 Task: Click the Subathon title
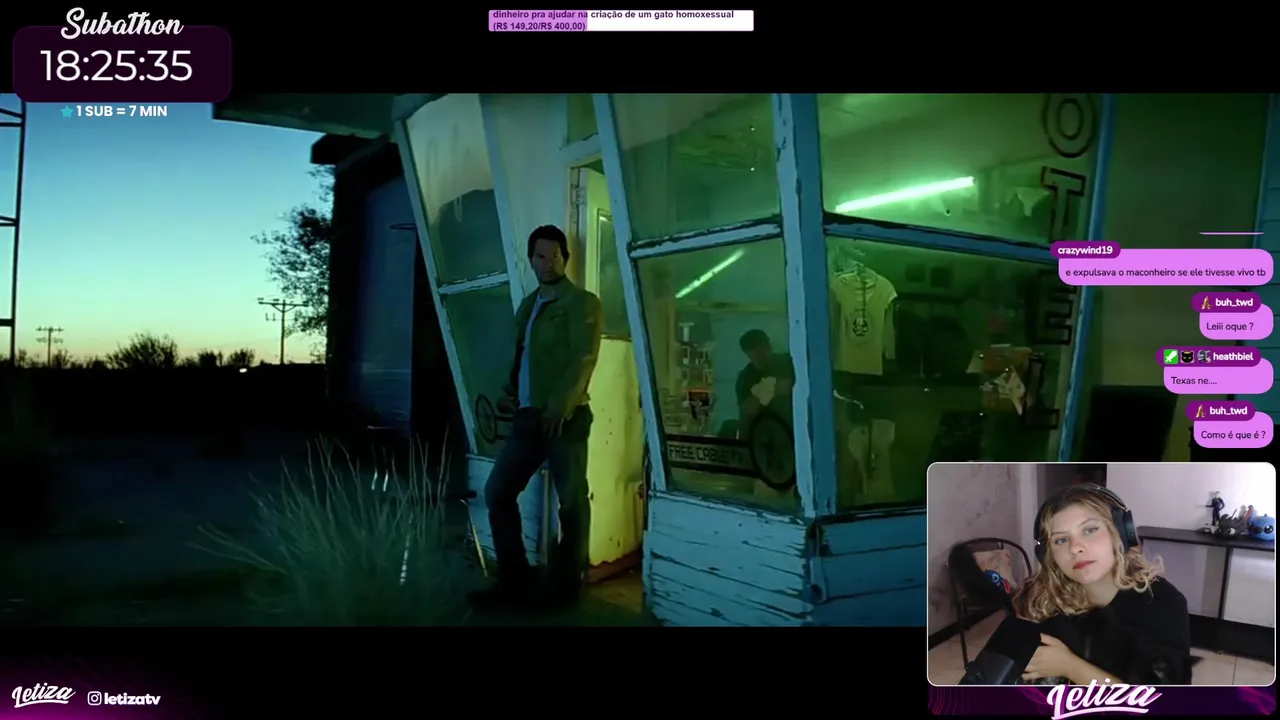[122, 24]
